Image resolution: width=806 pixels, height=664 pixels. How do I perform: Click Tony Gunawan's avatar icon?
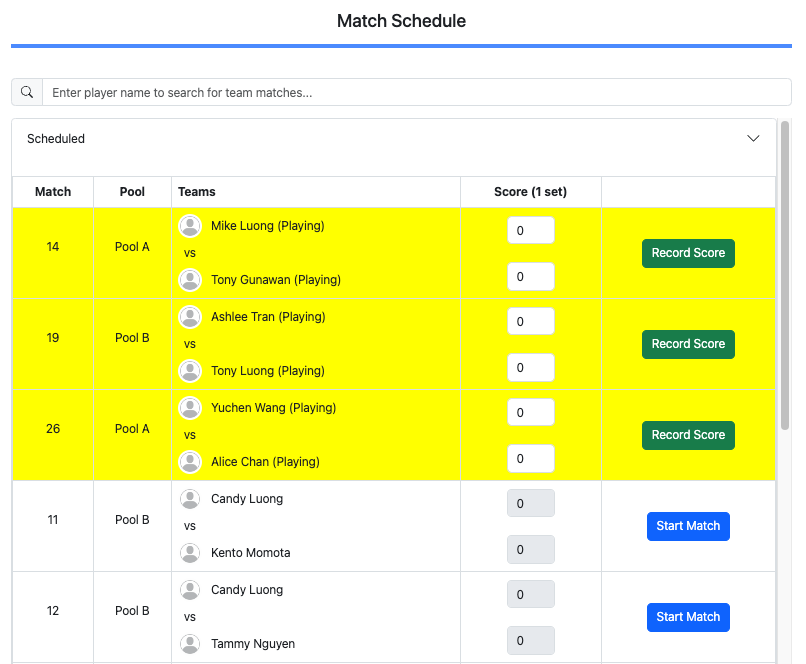click(190, 280)
